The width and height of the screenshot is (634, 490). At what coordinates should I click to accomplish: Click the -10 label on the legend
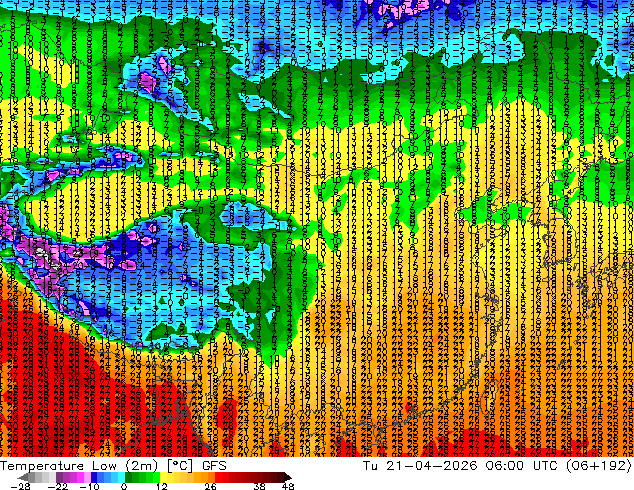[89, 486]
